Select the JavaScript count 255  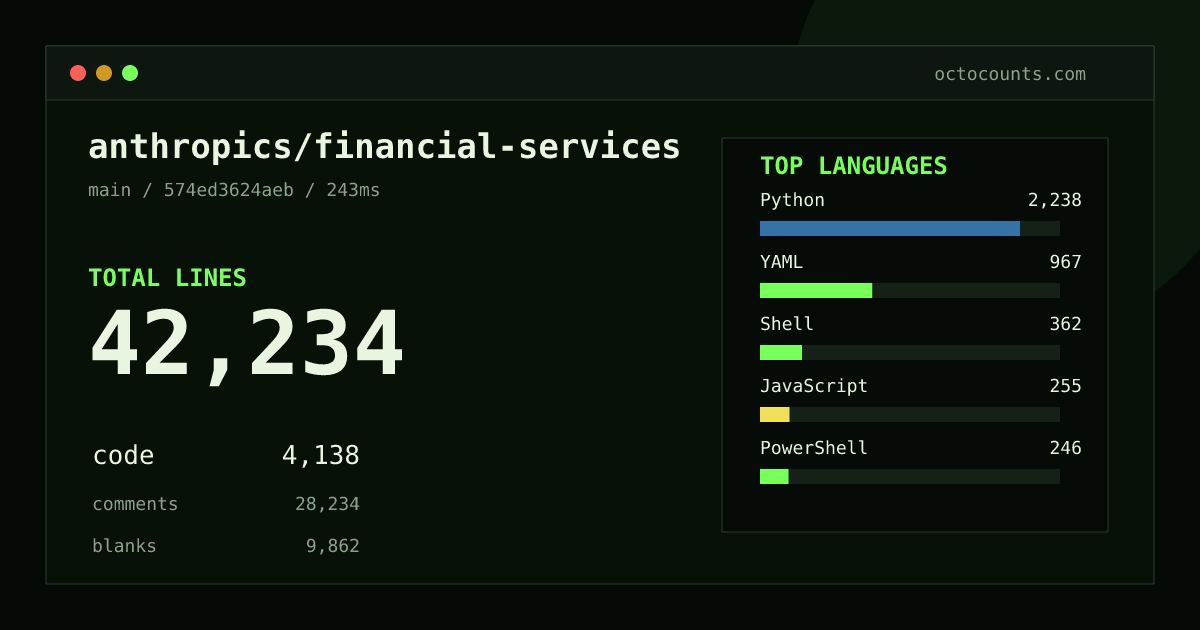(x=1065, y=386)
